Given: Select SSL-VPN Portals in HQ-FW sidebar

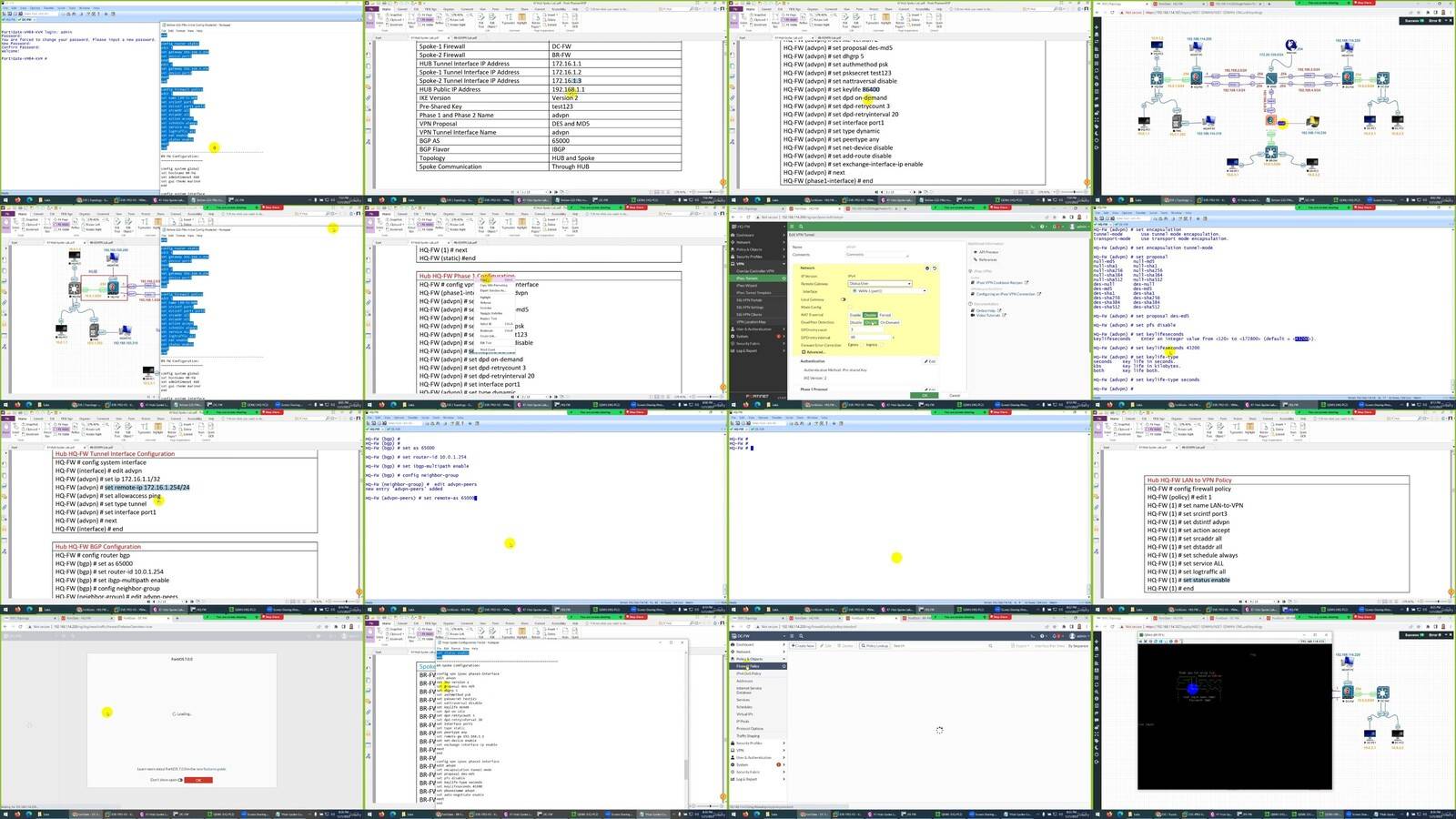Looking at the screenshot, I should pos(749,300).
